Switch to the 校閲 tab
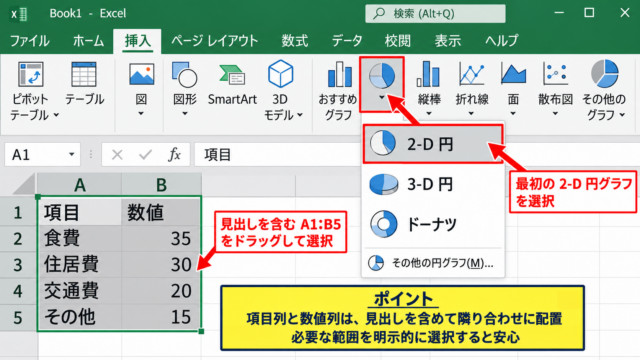The width and height of the screenshot is (640, 360). point(398,41)
